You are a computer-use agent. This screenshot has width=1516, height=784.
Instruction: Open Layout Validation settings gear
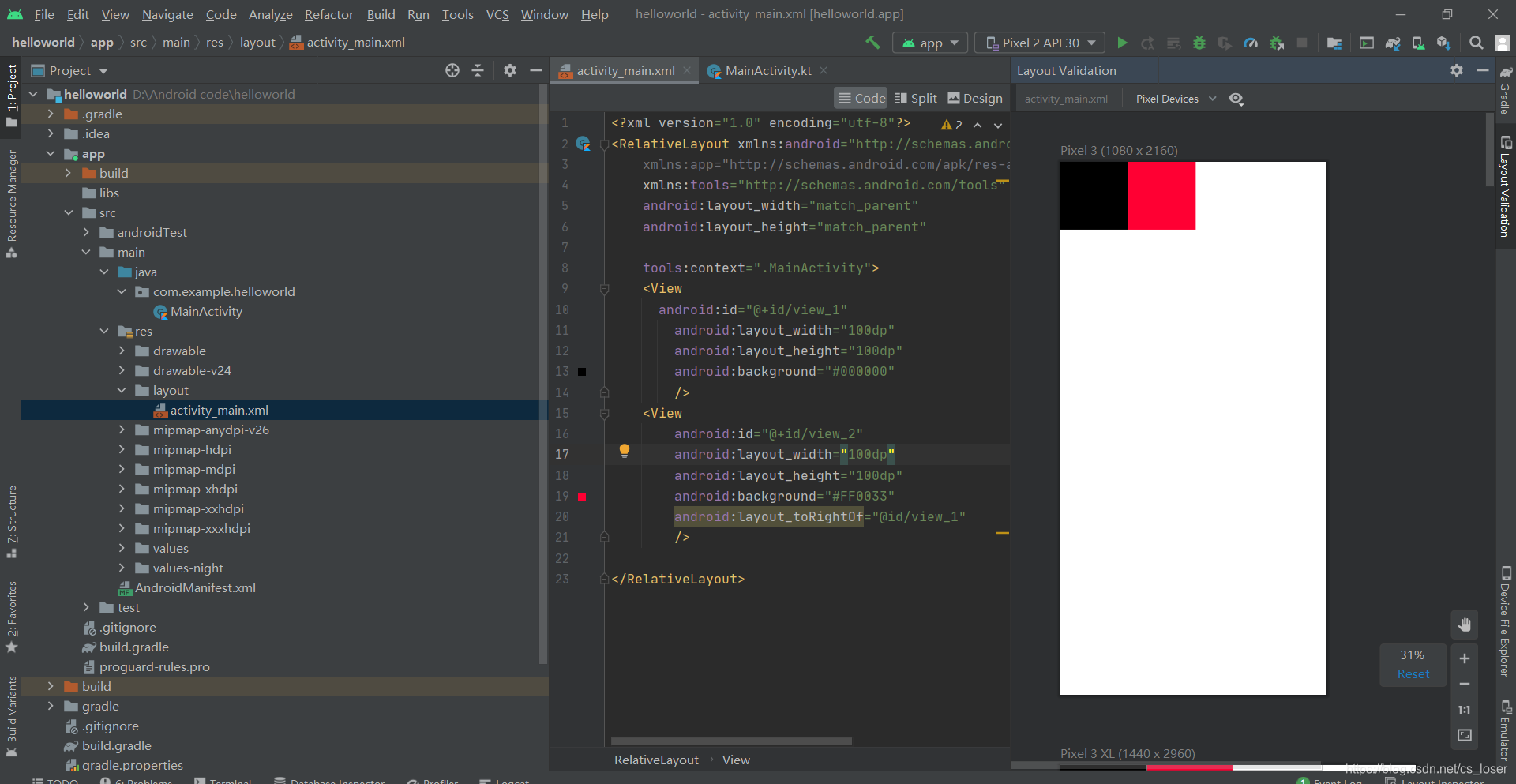tap(1457, 70)
